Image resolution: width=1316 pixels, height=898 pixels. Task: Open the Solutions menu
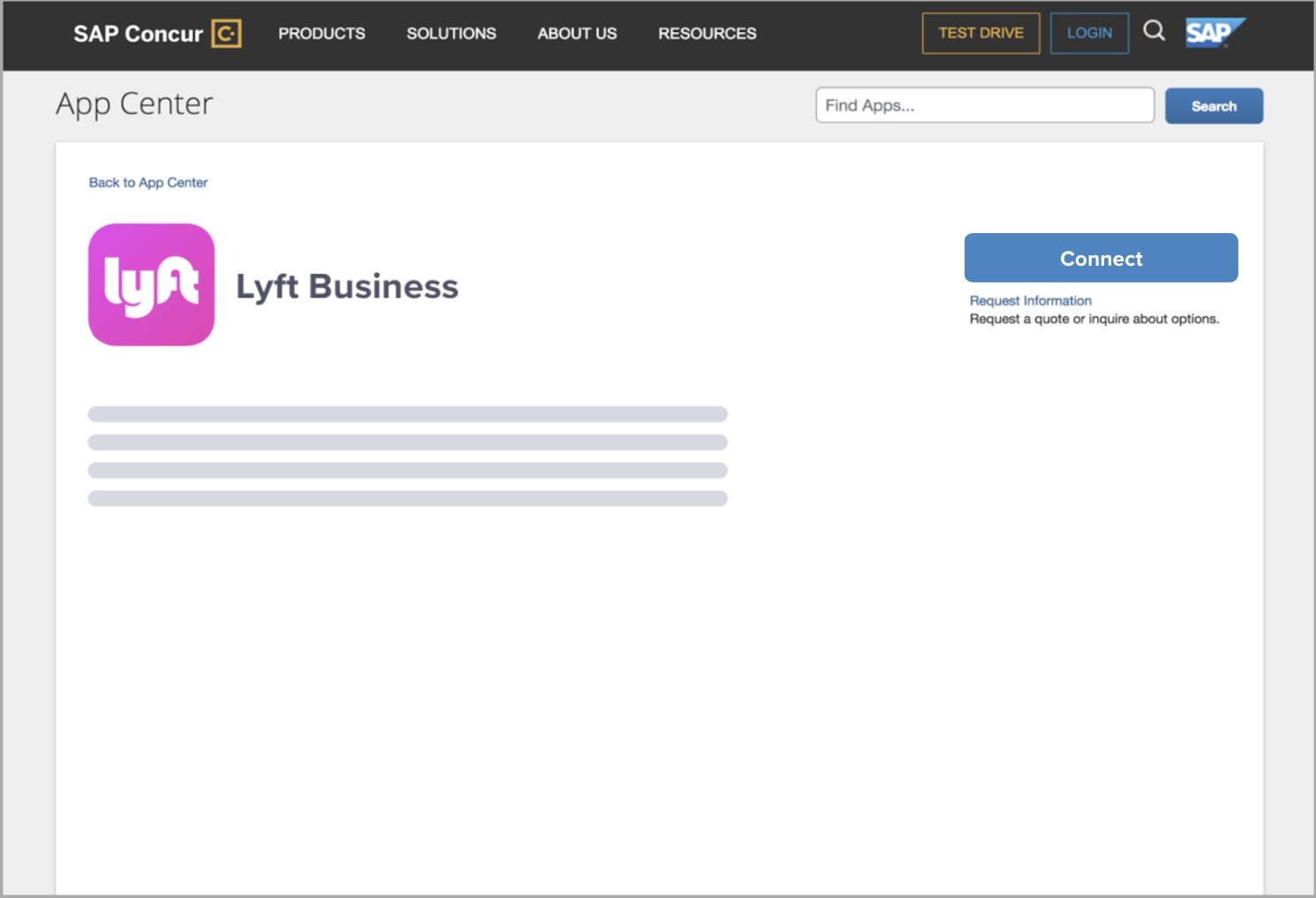(451, 34)
